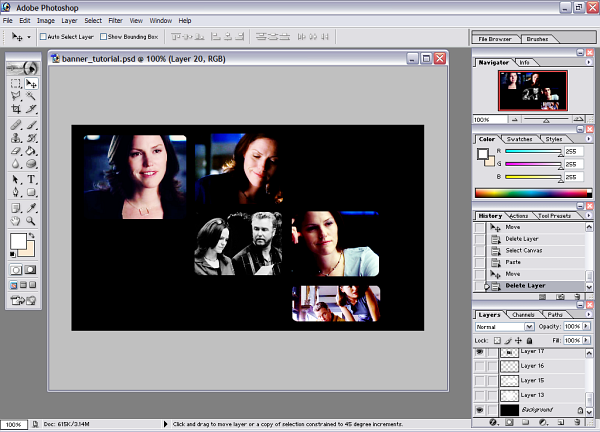Click delete layer trash icon in Layers panel
Screen dimensions: 600x432
[577, 422]
